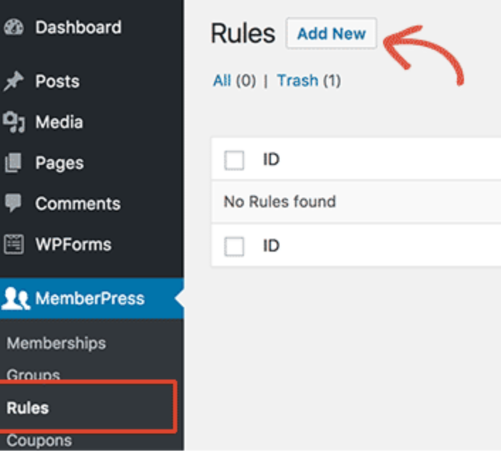View the Trash filter link
Screen dimensions: 501x451
(298, 81)
